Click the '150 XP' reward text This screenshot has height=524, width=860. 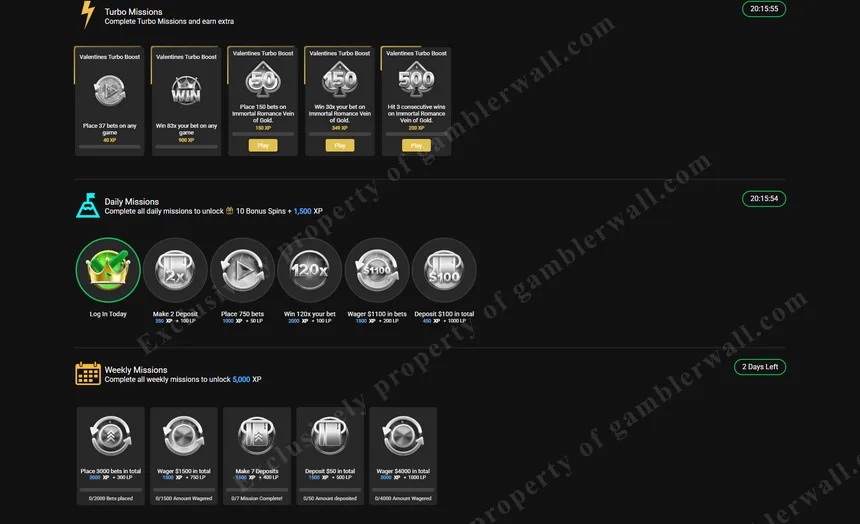point(263,128)
